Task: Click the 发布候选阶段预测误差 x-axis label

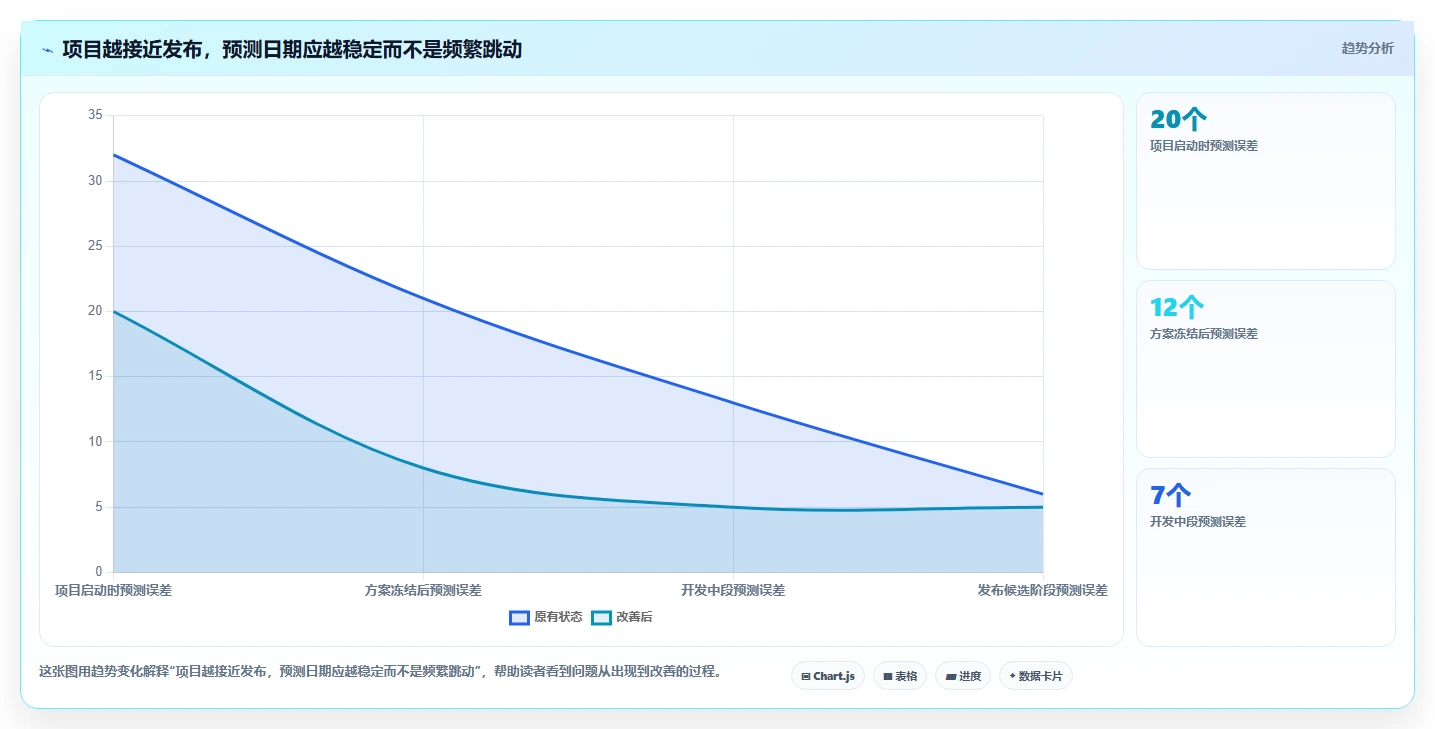Action: click(x=1043, y=590)
